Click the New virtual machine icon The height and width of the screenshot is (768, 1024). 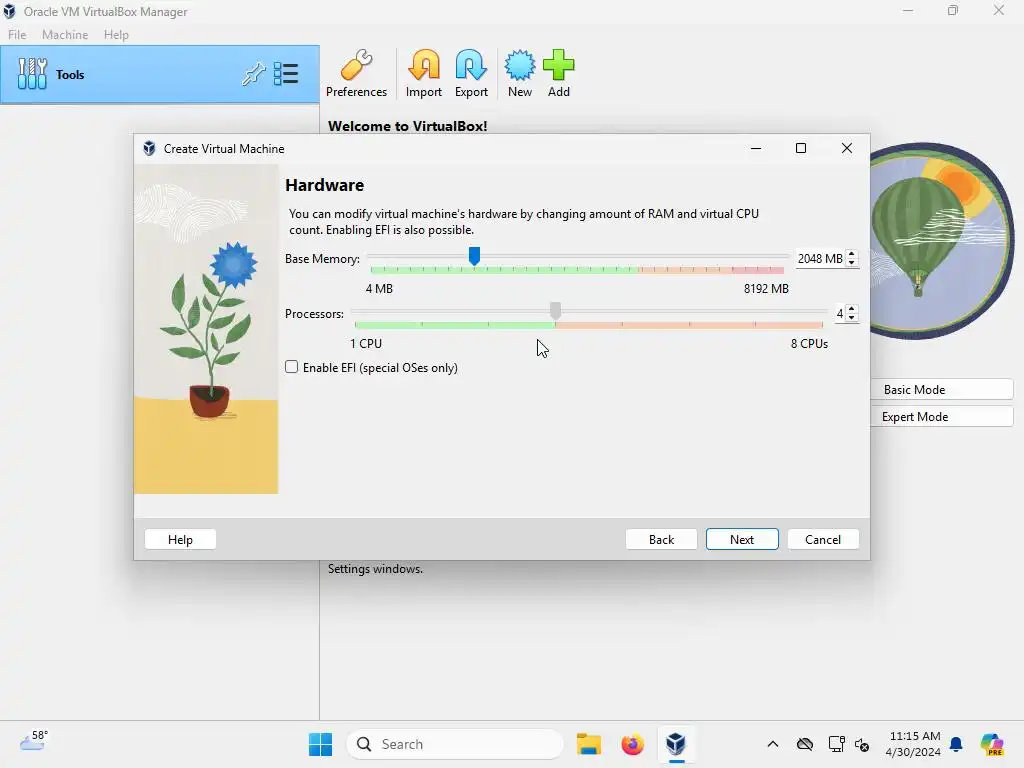[x=520, y=73]
